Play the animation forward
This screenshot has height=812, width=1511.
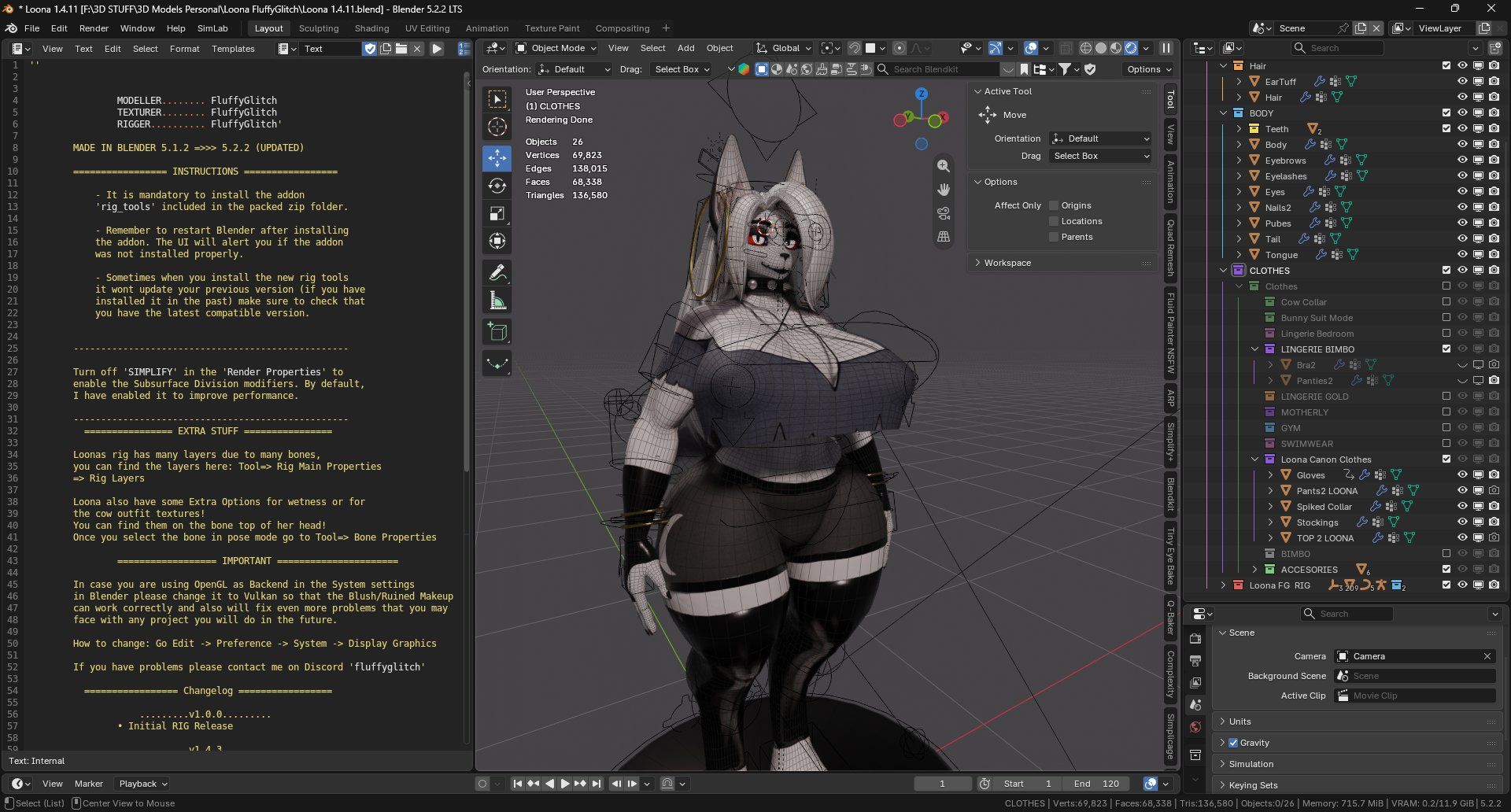[x=565, y=784]
